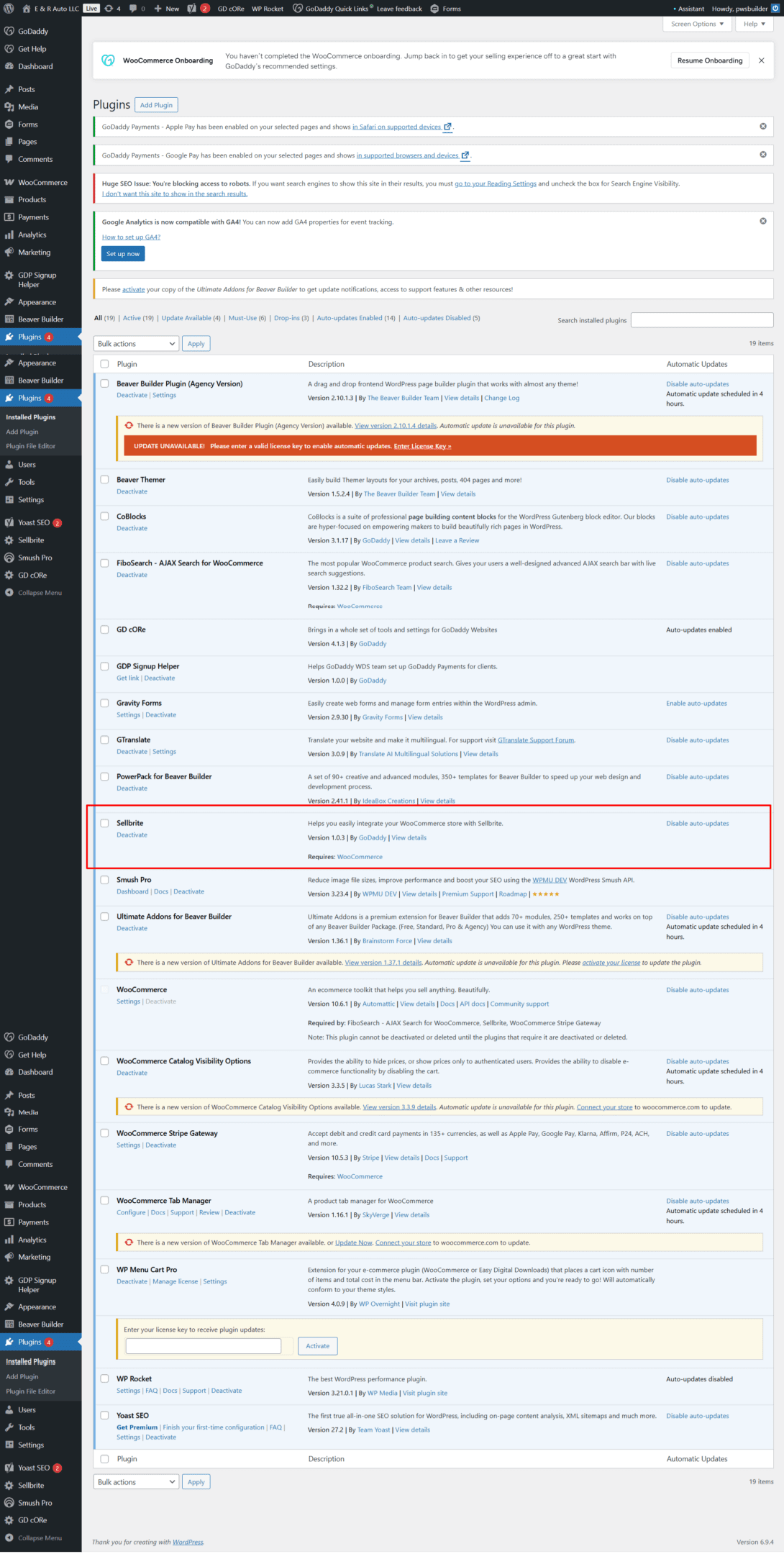Tick the CoBlocks plugin checkbox
This screenshot has height=1554, width=784.
104,517
